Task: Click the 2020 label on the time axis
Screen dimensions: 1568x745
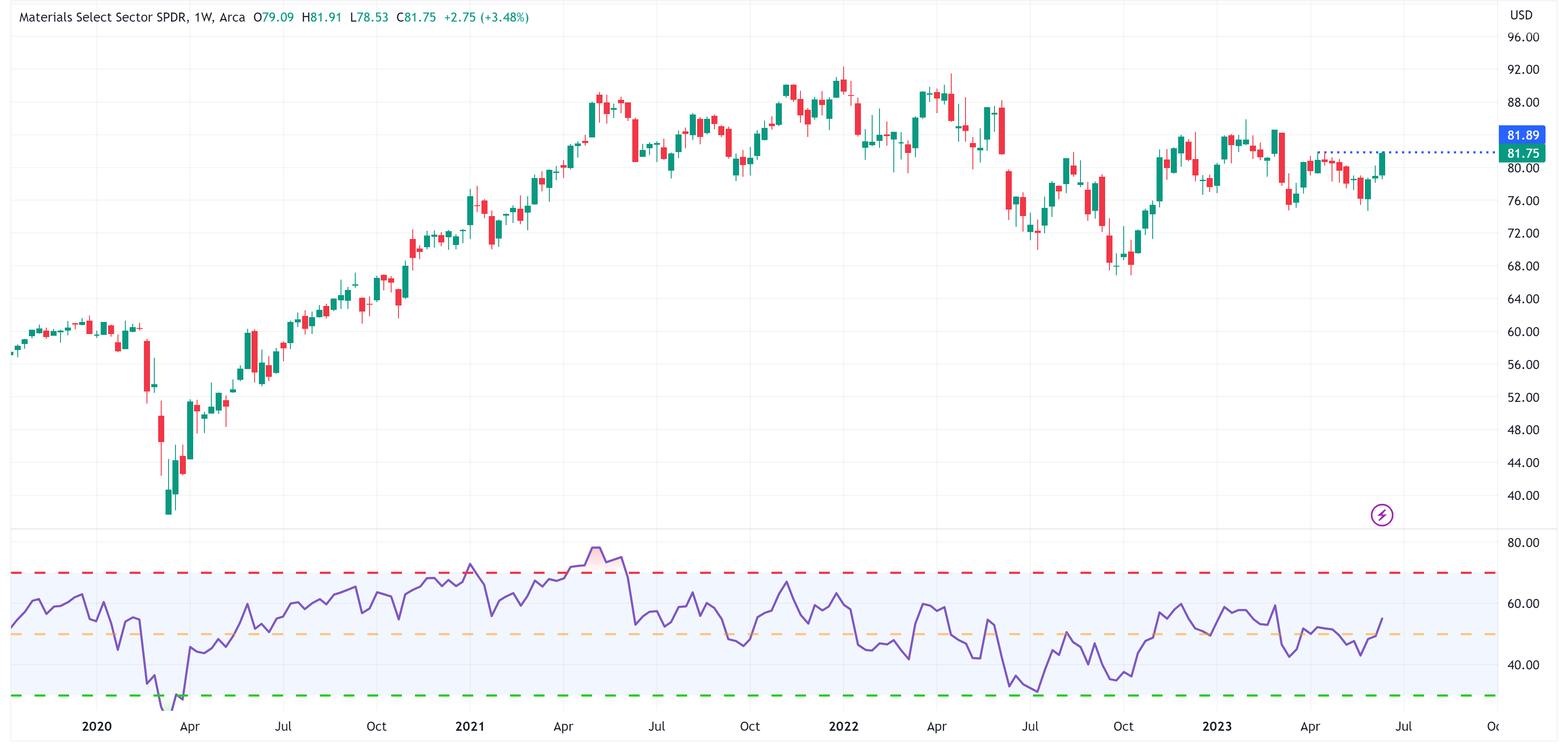Action: tap(97, 726)
